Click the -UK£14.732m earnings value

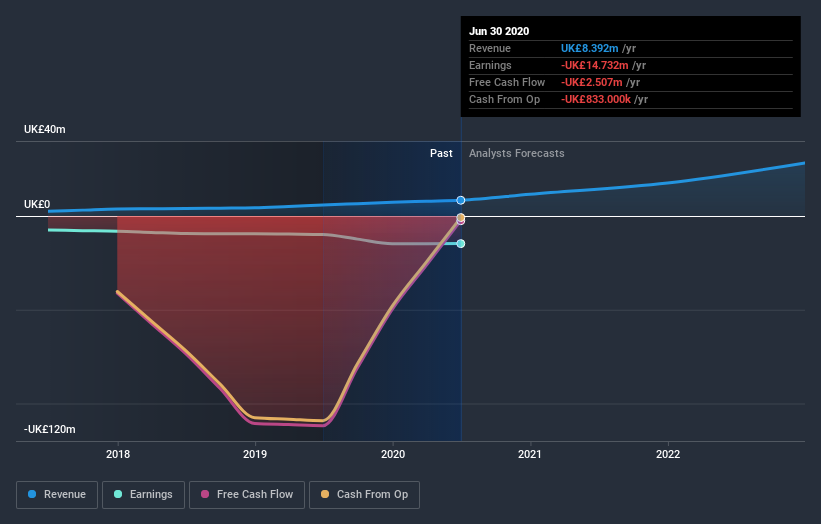(x=595, y=65)
